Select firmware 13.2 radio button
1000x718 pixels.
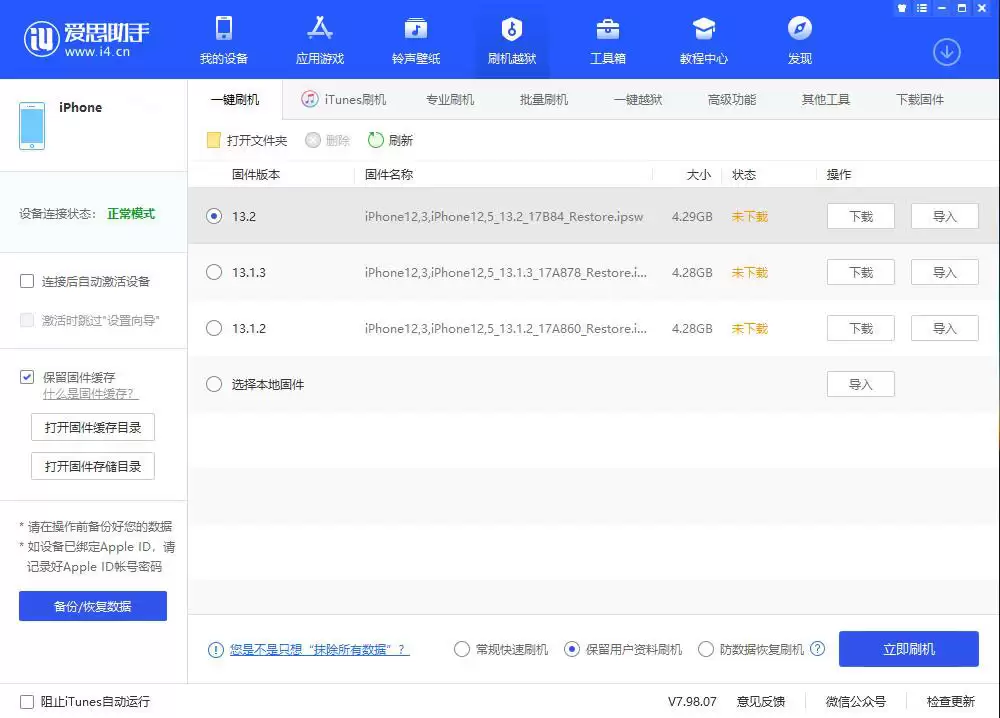(x=214, y=216)
